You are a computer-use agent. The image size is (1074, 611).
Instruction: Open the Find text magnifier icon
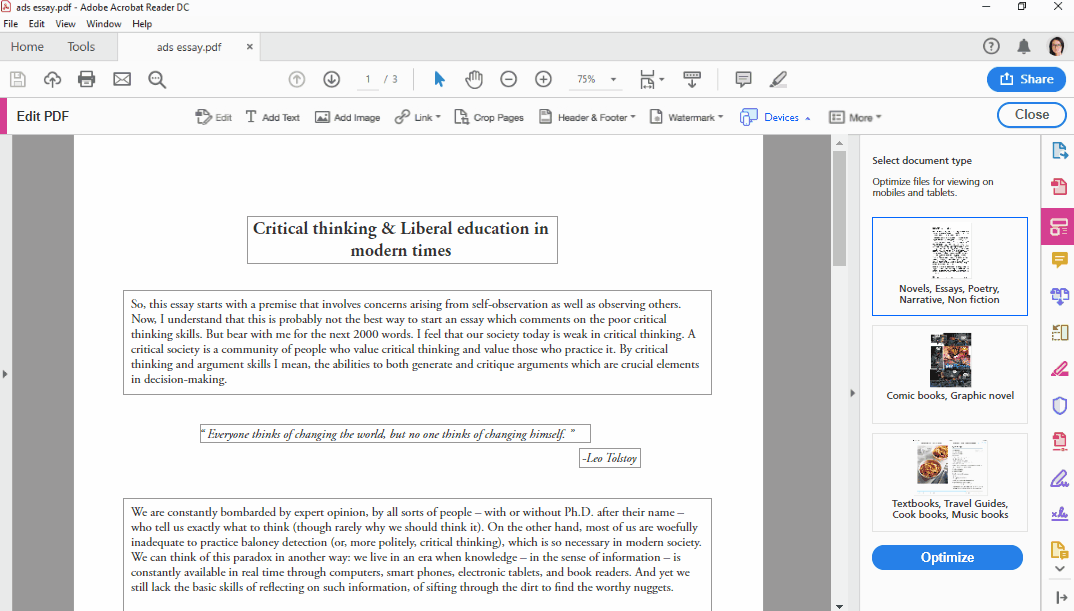point(157,79)
